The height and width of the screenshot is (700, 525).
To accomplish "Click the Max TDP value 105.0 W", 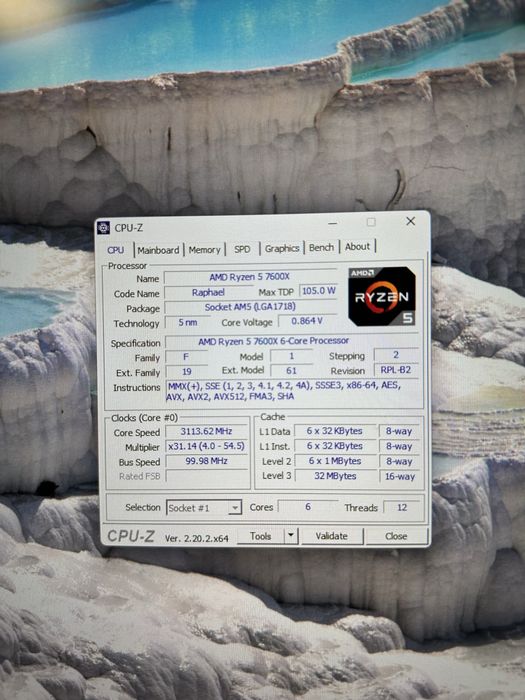I will (318, 291).
